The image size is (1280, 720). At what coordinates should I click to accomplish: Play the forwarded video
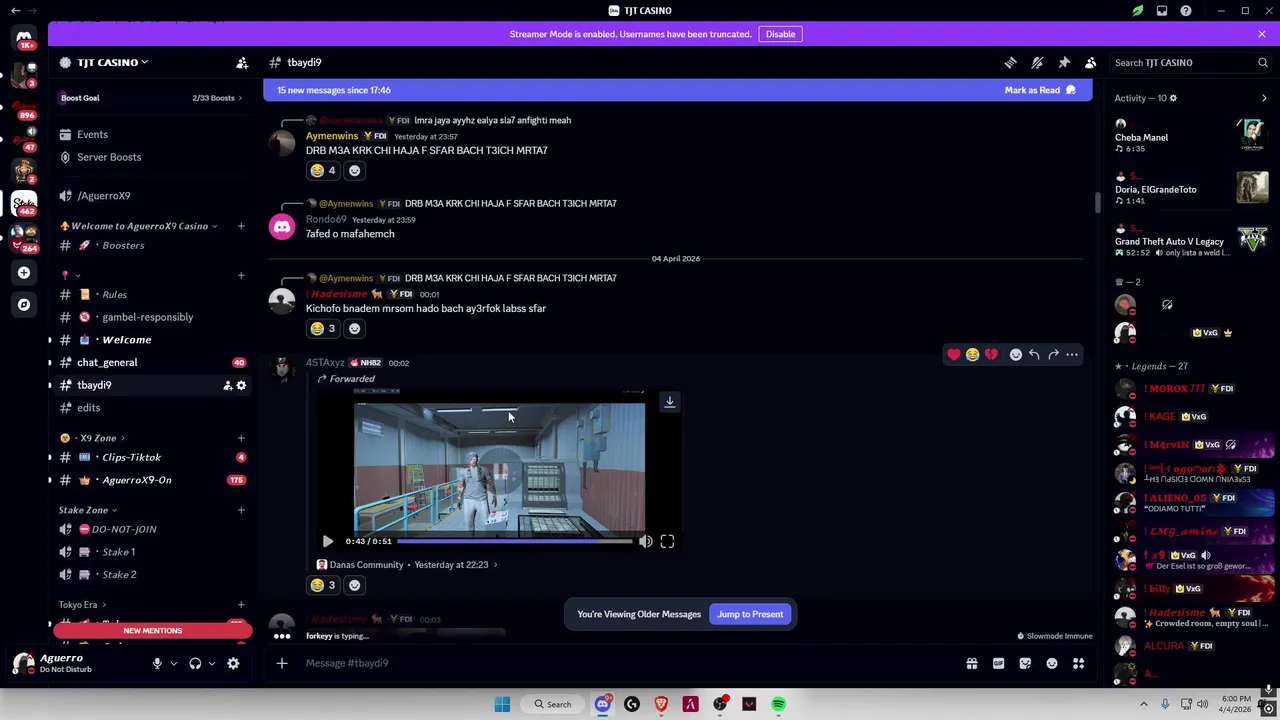pyautogui.click(x=327, y=541)
